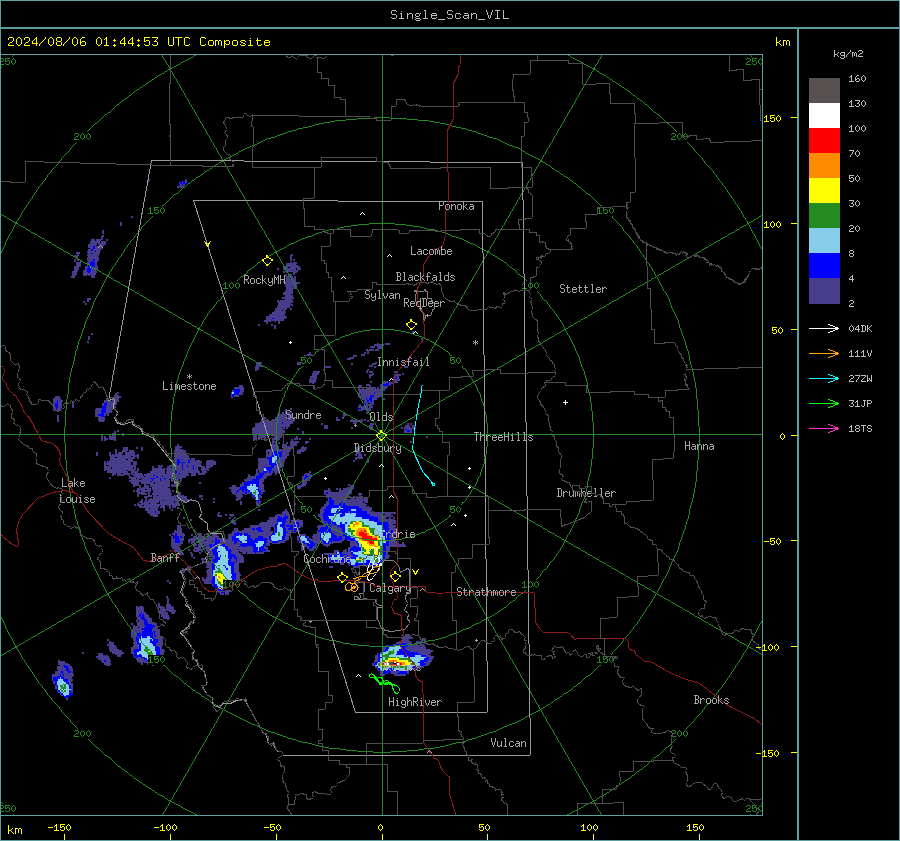Click the kg/m2 units label
This screenshot has height=841, width=900.
pos(848,54)
